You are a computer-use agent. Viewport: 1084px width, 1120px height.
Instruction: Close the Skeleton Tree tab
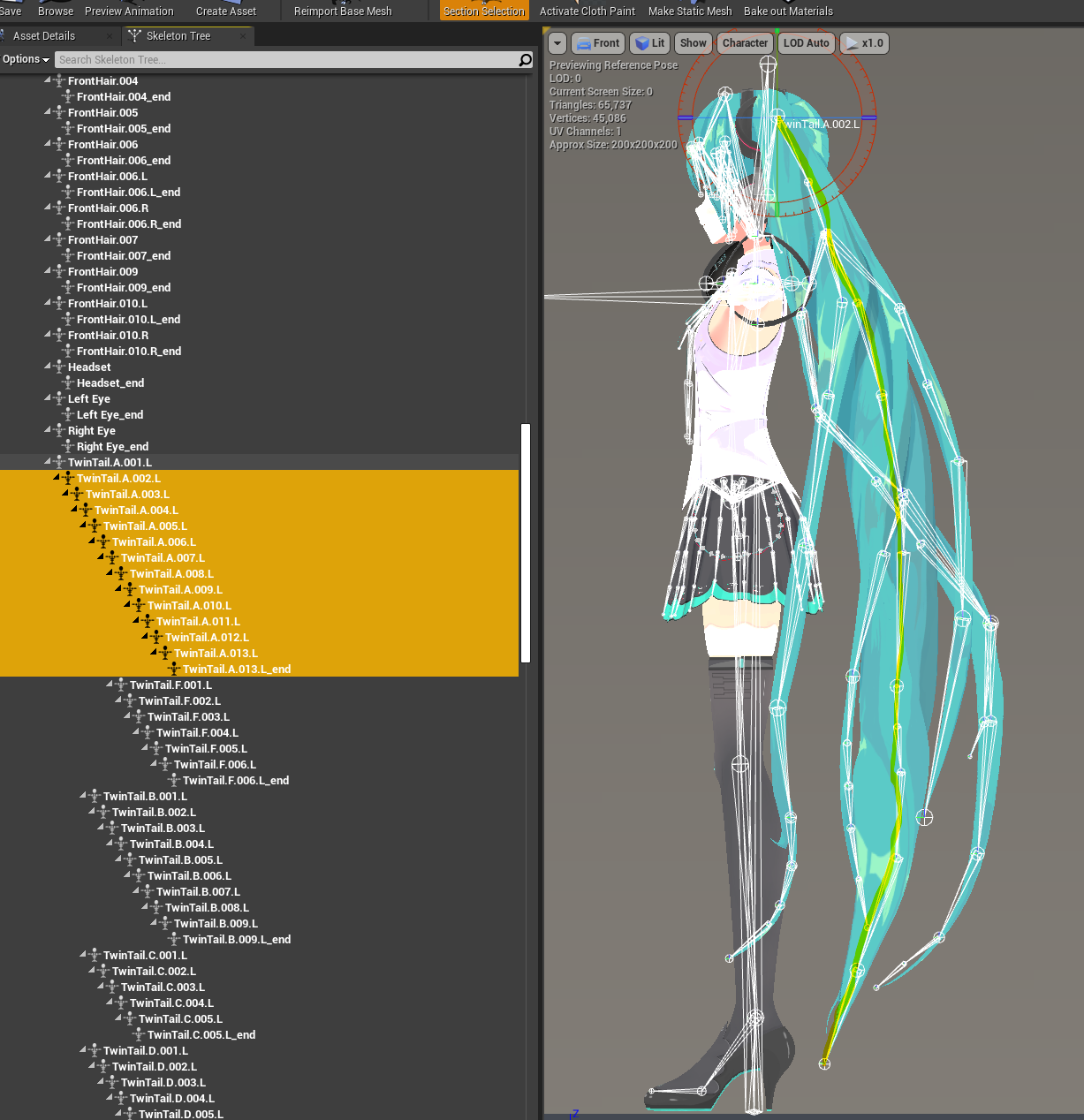243,36
